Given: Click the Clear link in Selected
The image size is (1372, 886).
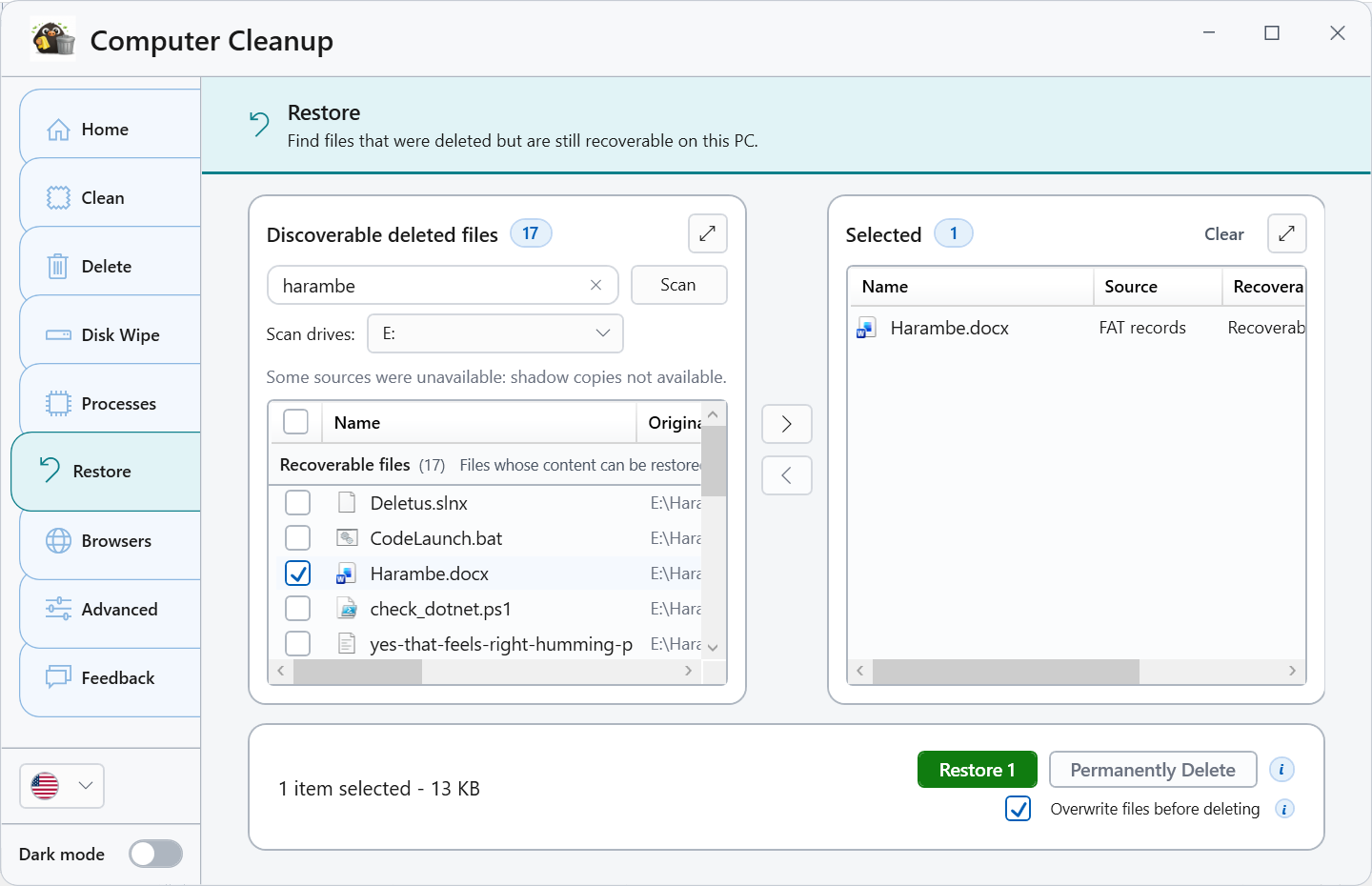Looking at the screenshot, I should tap(1224, 234).
